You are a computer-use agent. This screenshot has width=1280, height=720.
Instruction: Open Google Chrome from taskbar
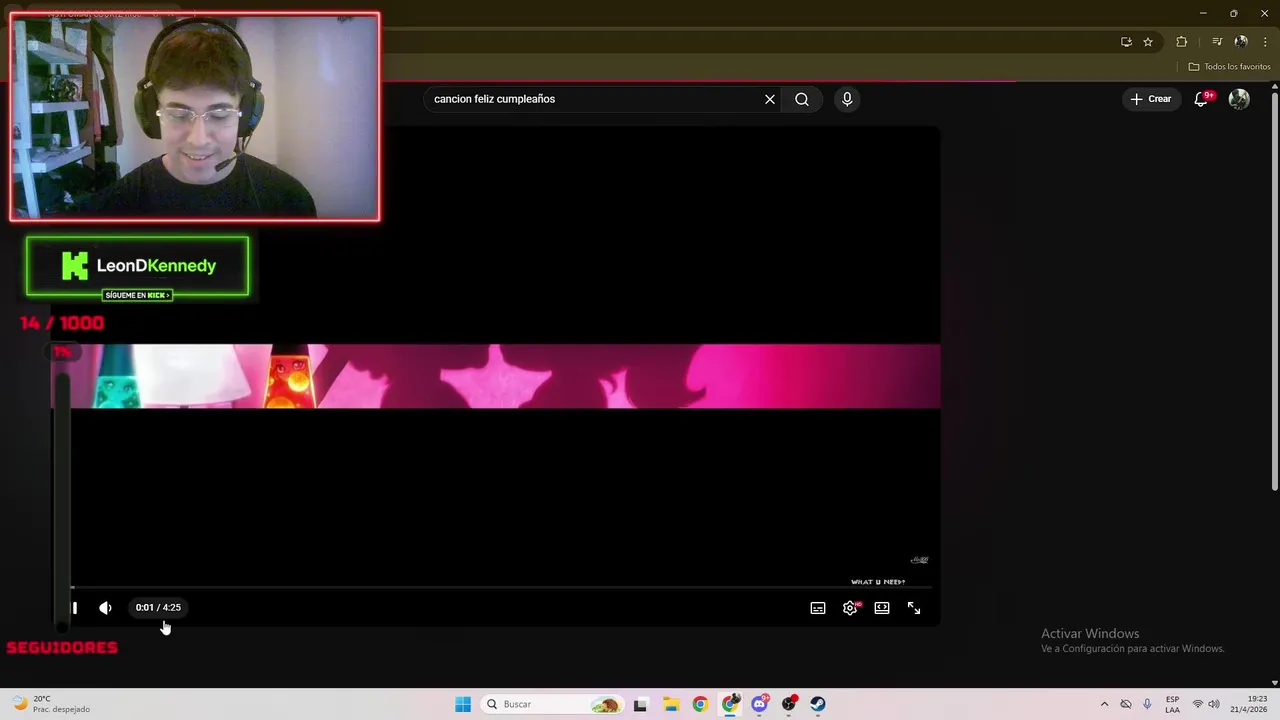[x=700, y=704]
